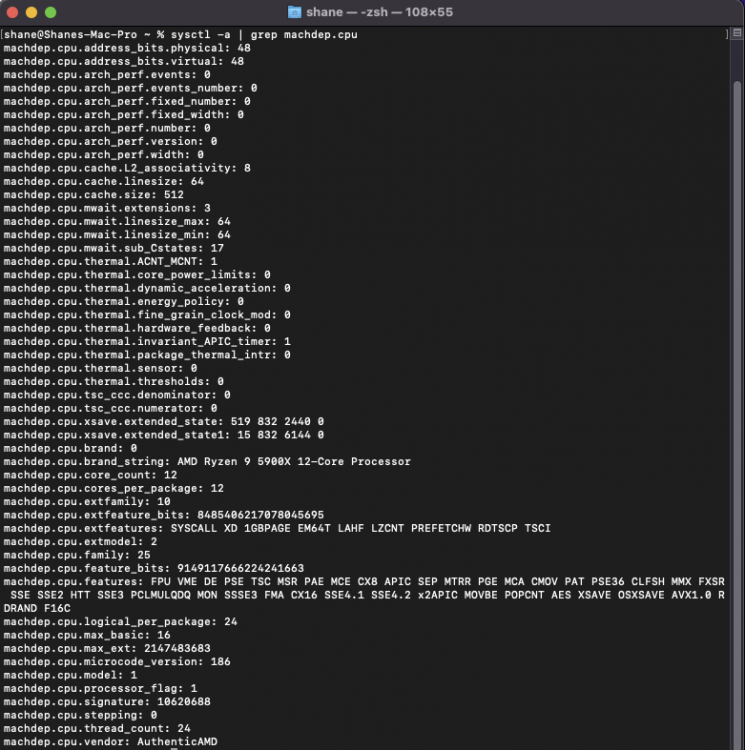Click the vertical scrollbar thumb

(737, 415)
